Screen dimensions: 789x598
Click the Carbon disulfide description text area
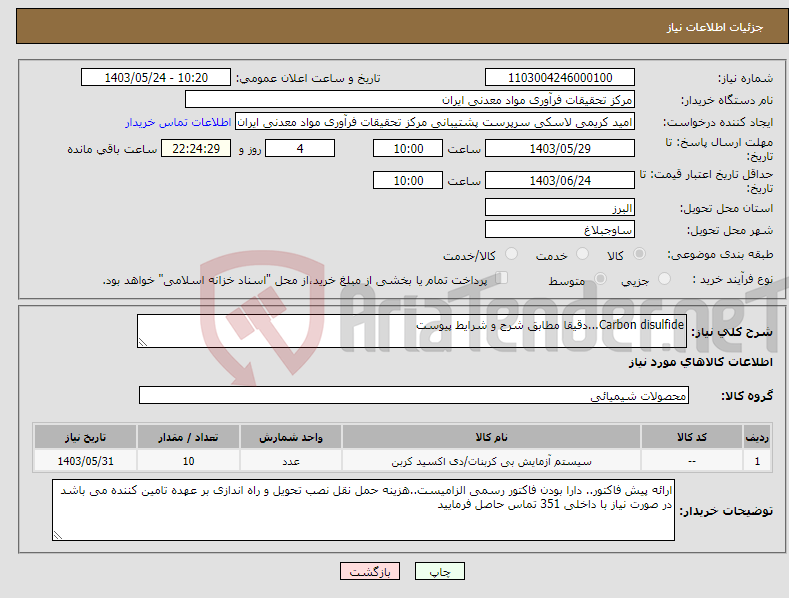point(412,331)
